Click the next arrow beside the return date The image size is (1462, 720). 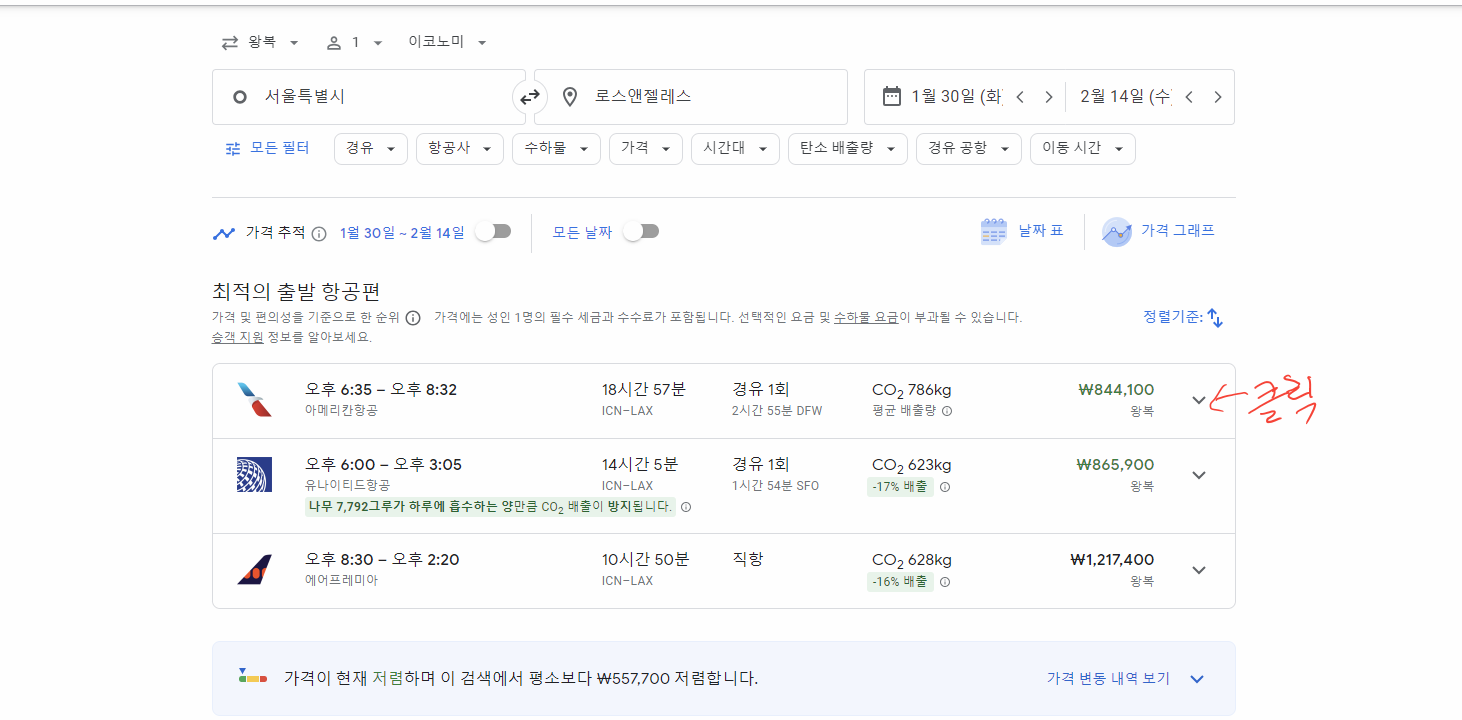[1217, 96]
